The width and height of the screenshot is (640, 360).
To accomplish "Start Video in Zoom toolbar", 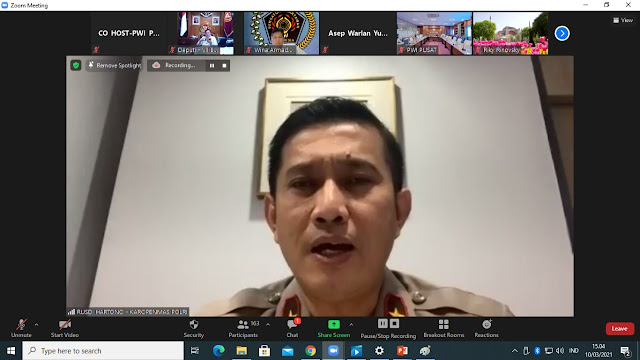I will coord(65,328).
